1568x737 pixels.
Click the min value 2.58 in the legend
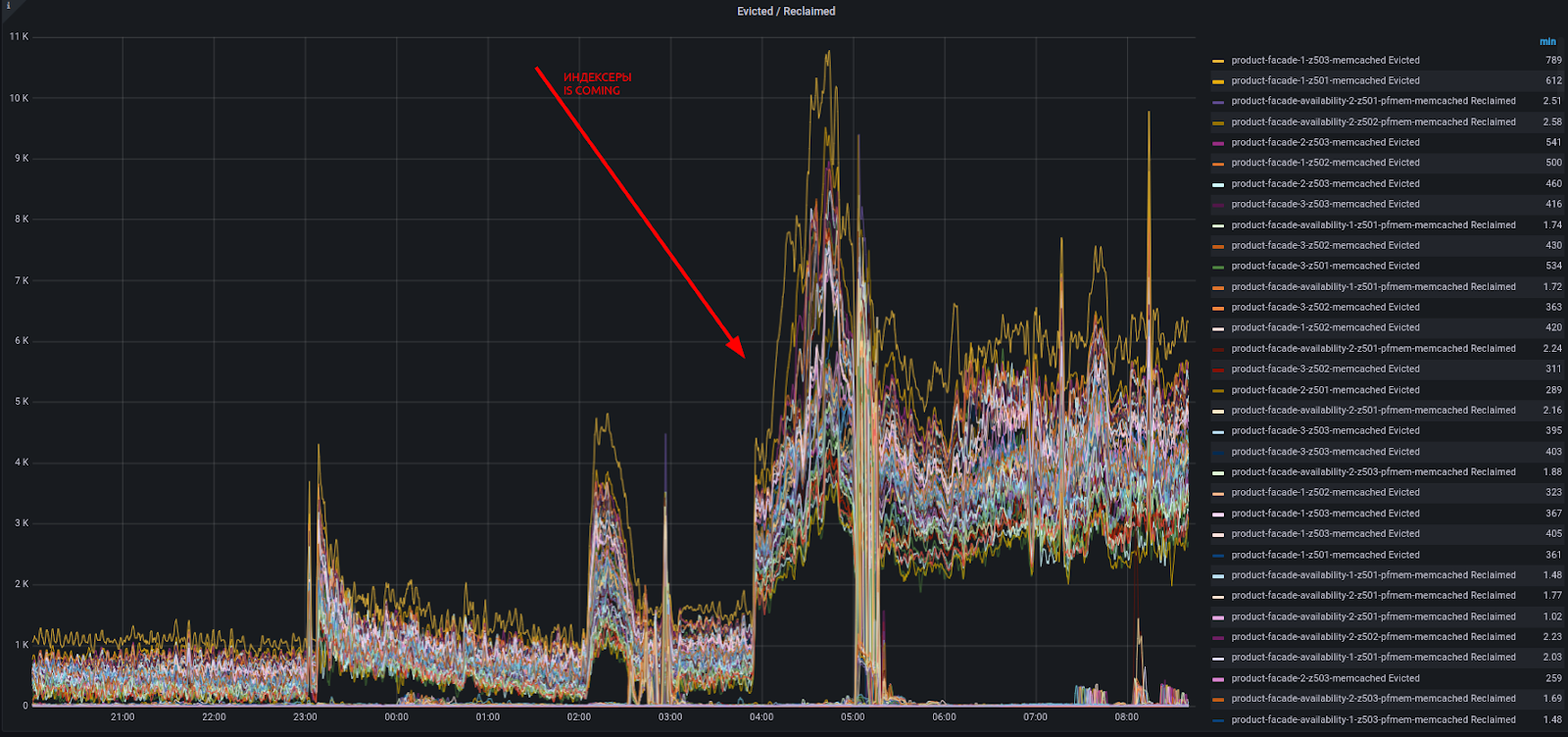(x=1552, y=122)
